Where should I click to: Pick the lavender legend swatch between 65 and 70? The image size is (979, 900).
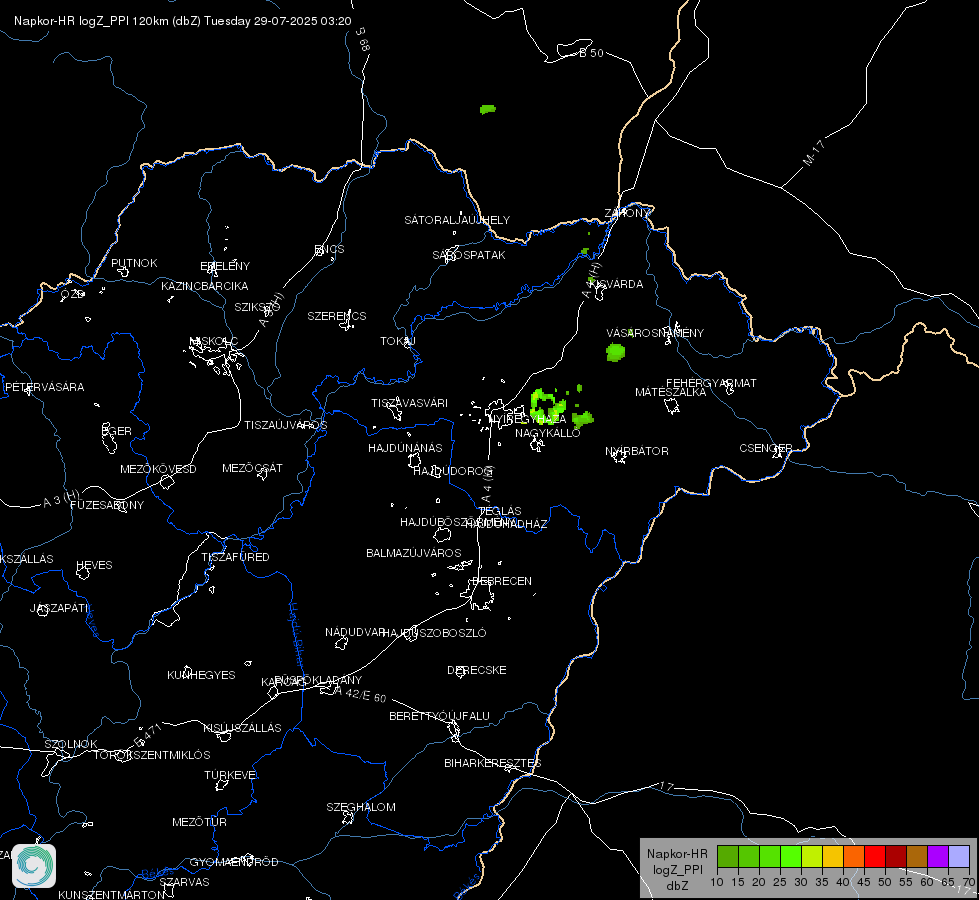(x=959, y=856)
